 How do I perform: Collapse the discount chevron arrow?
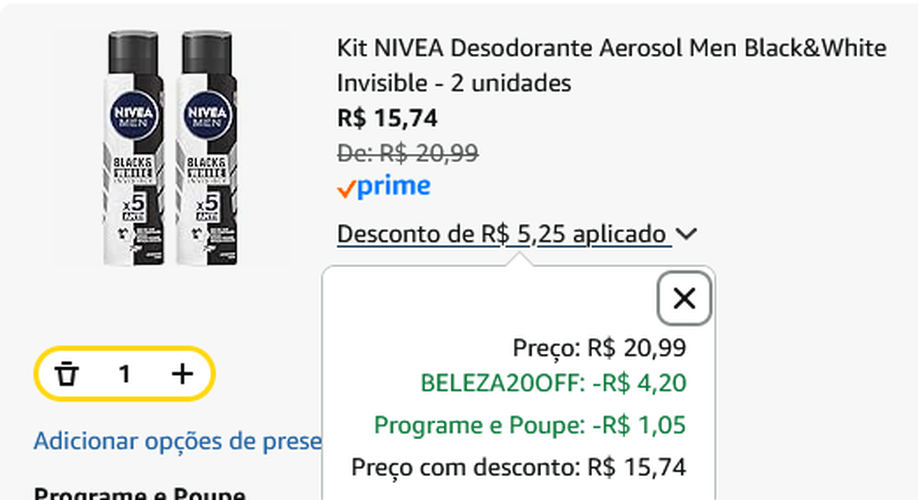[x=686, y=234]
